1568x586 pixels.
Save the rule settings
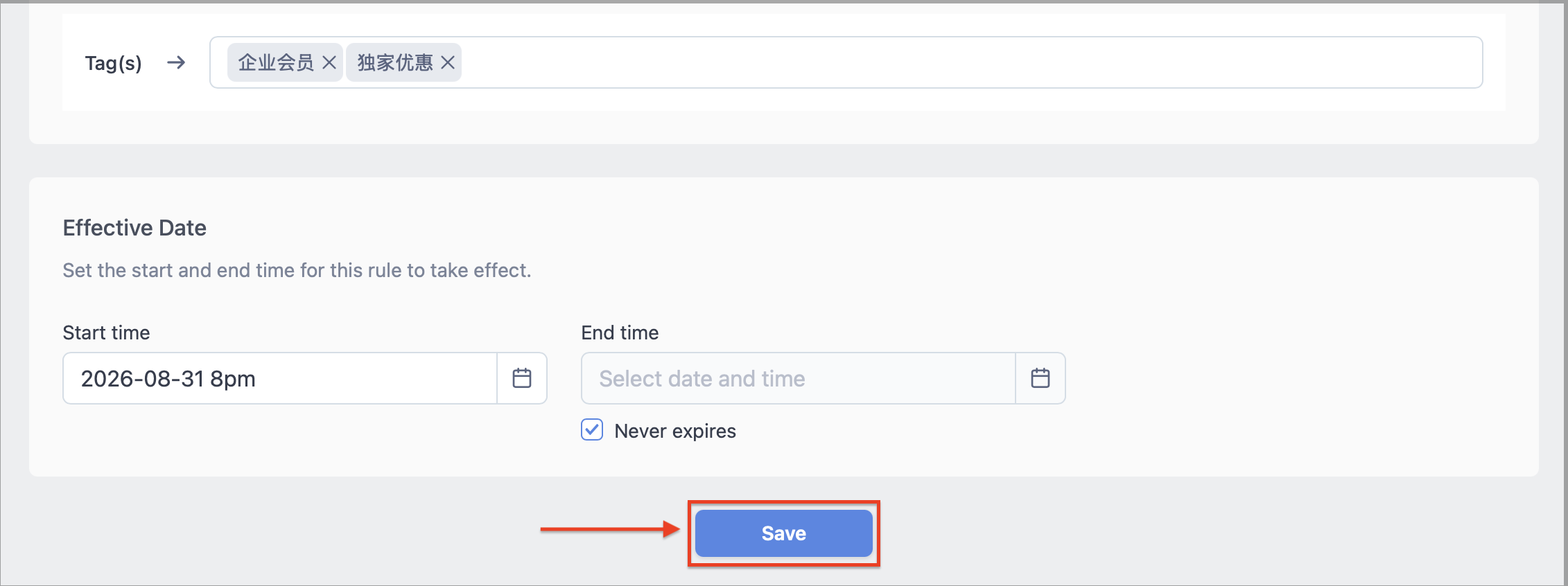tap(784, 533)
